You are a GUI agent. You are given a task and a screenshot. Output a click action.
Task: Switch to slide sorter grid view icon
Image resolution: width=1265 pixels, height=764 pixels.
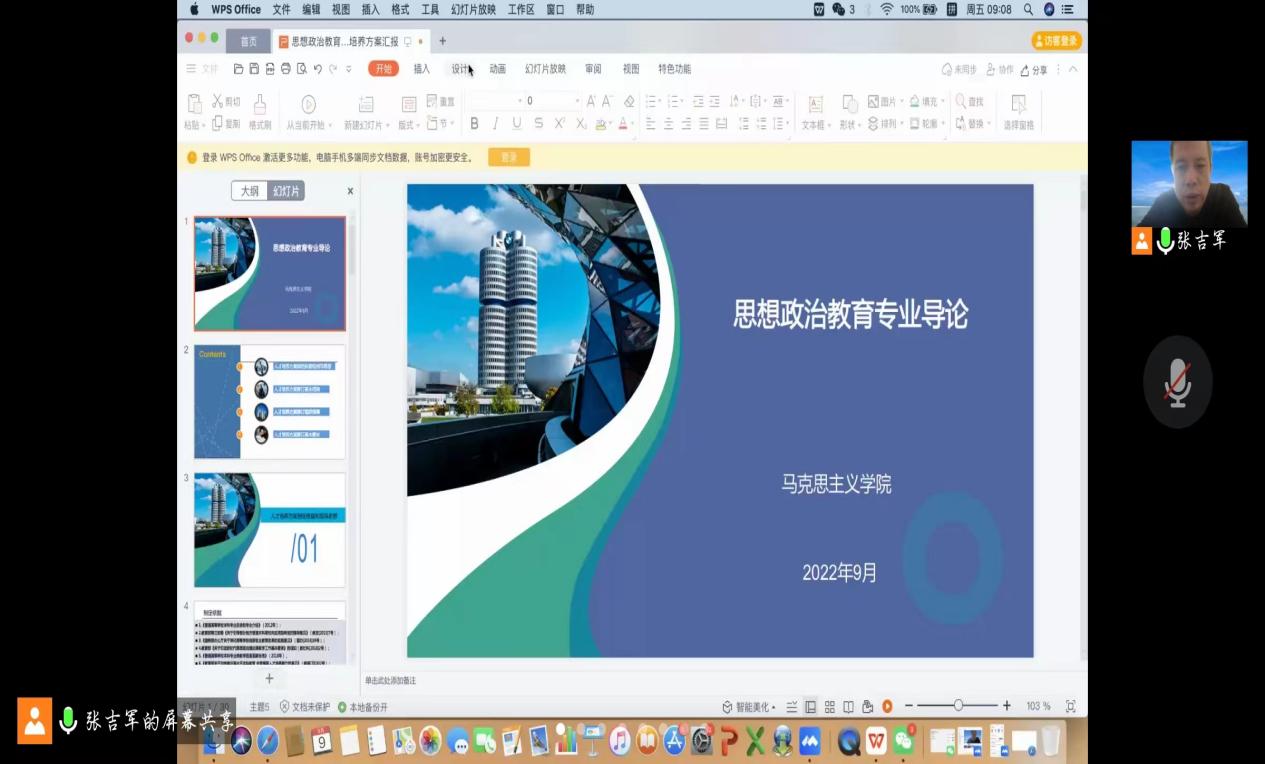tap(829, 706)
